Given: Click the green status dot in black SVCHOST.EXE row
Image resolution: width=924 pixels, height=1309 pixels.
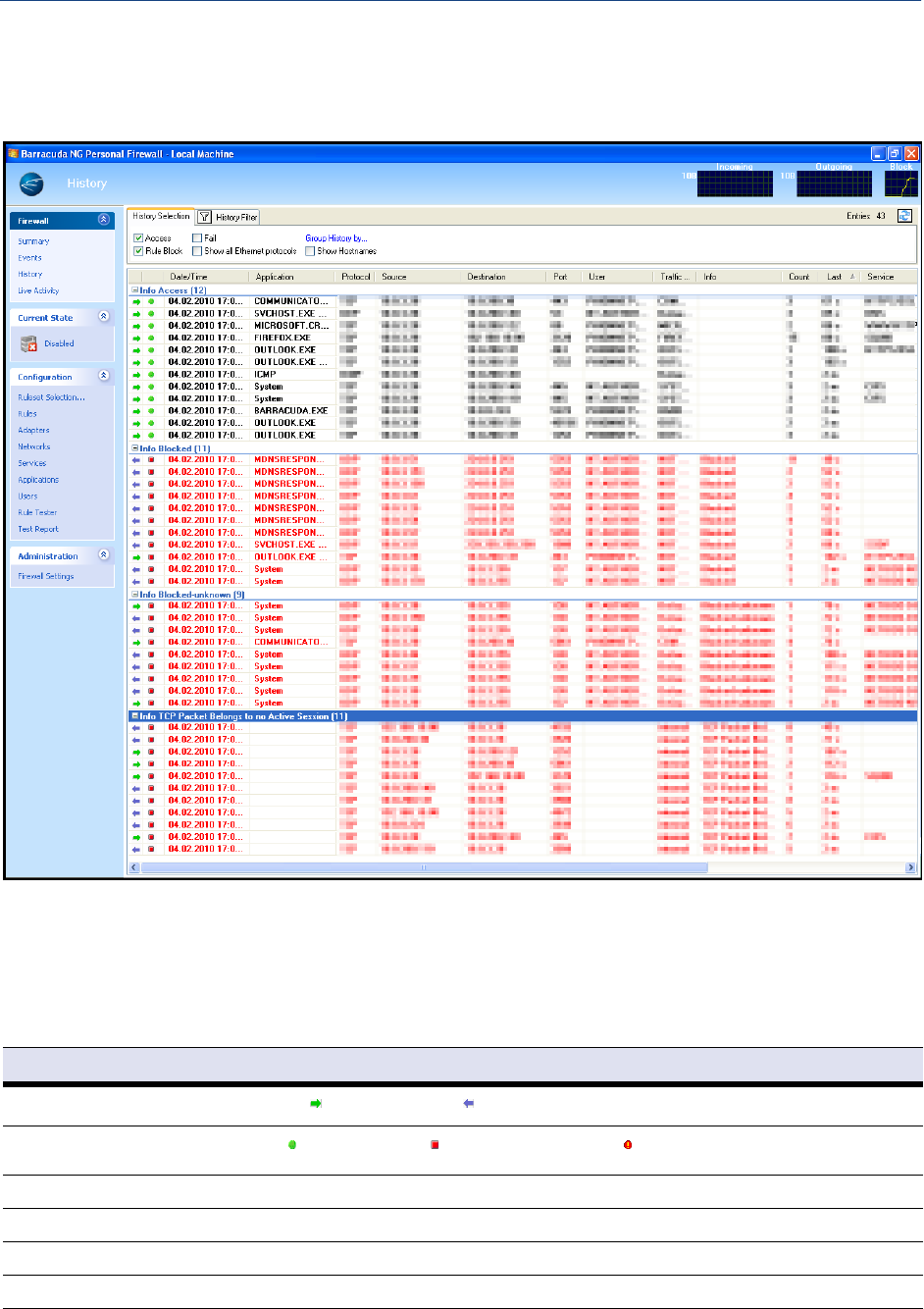Looking at the screenshot, I should 151,314.
